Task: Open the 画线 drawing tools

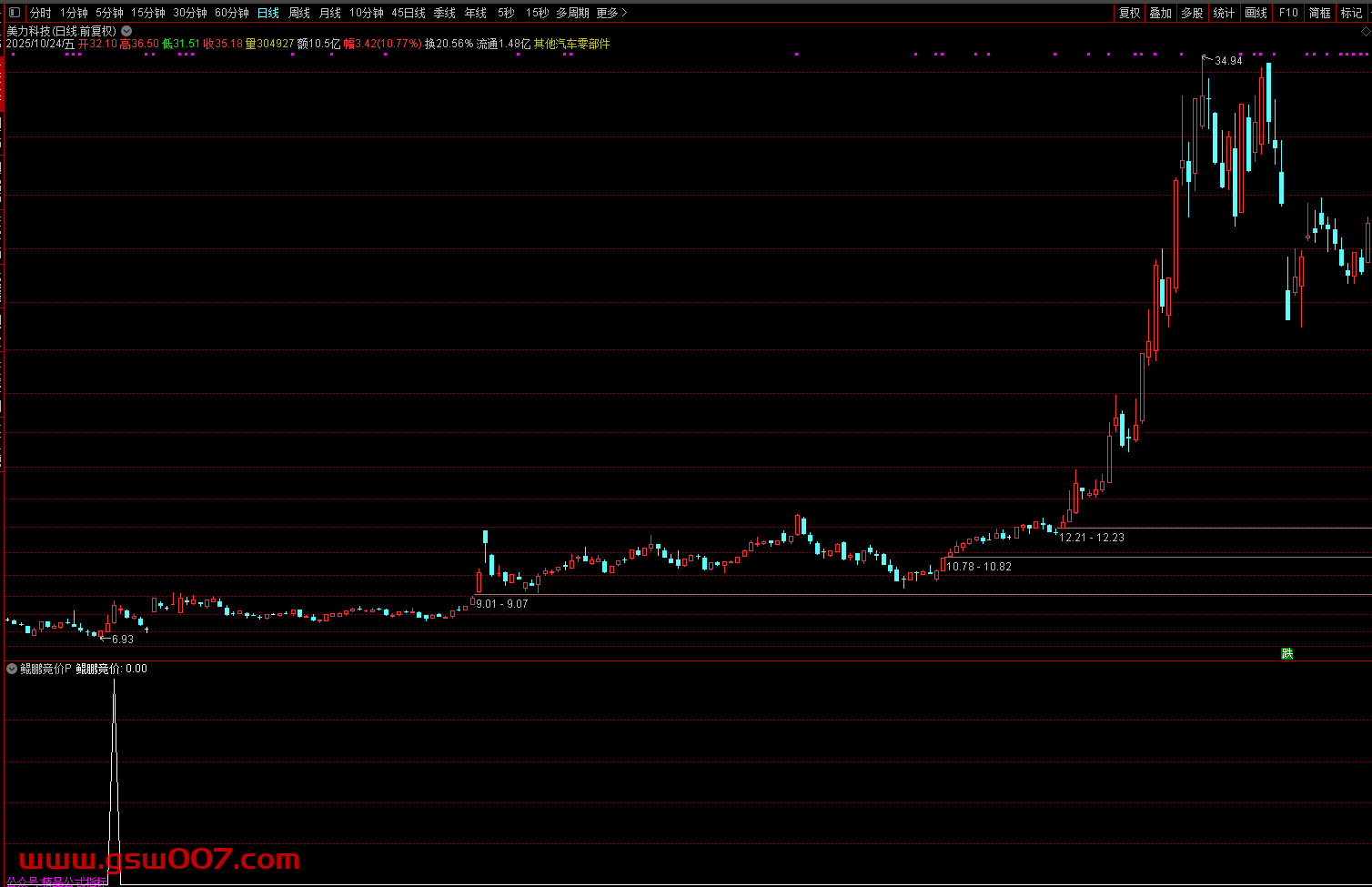Action: [1256, 13]
